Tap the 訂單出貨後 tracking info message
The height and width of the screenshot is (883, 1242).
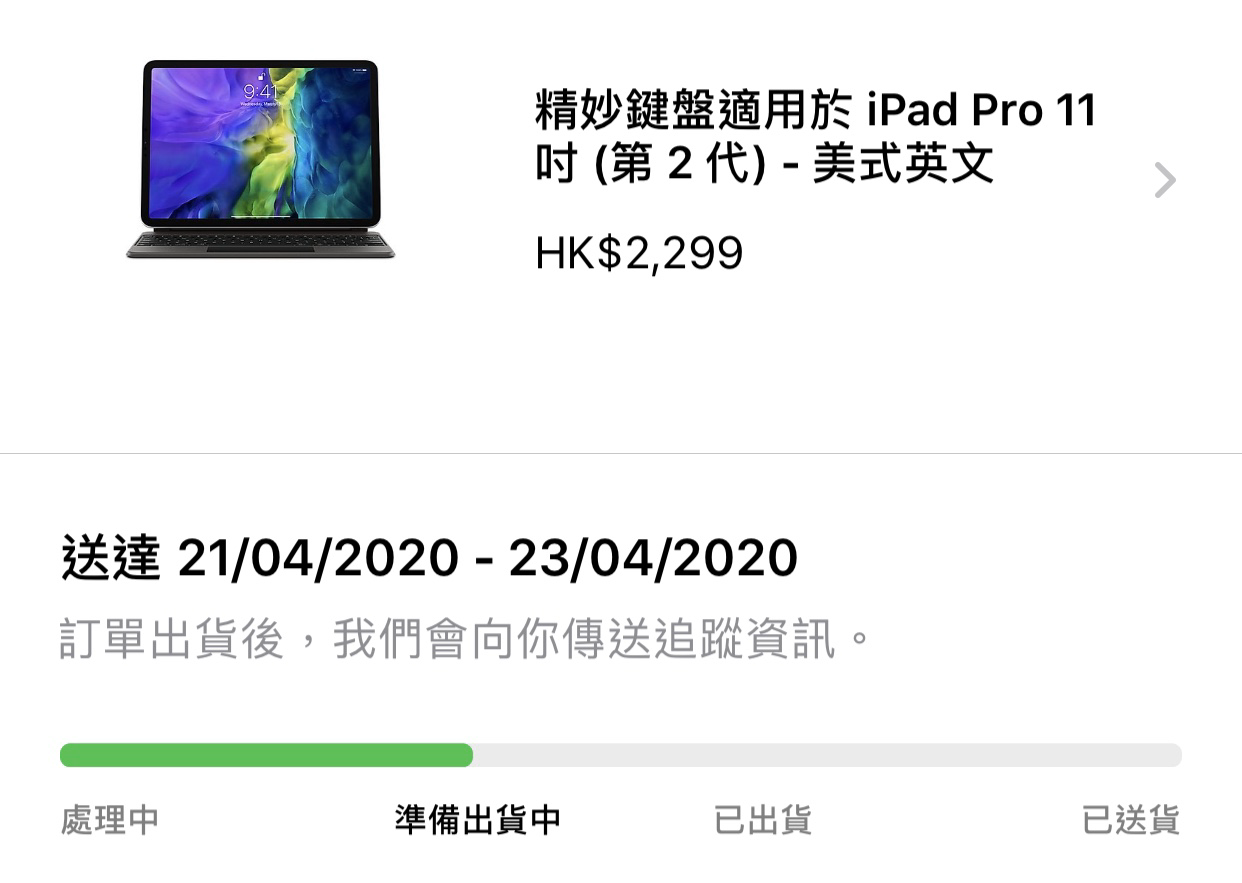pyautogui.click(x=467, y=640)
